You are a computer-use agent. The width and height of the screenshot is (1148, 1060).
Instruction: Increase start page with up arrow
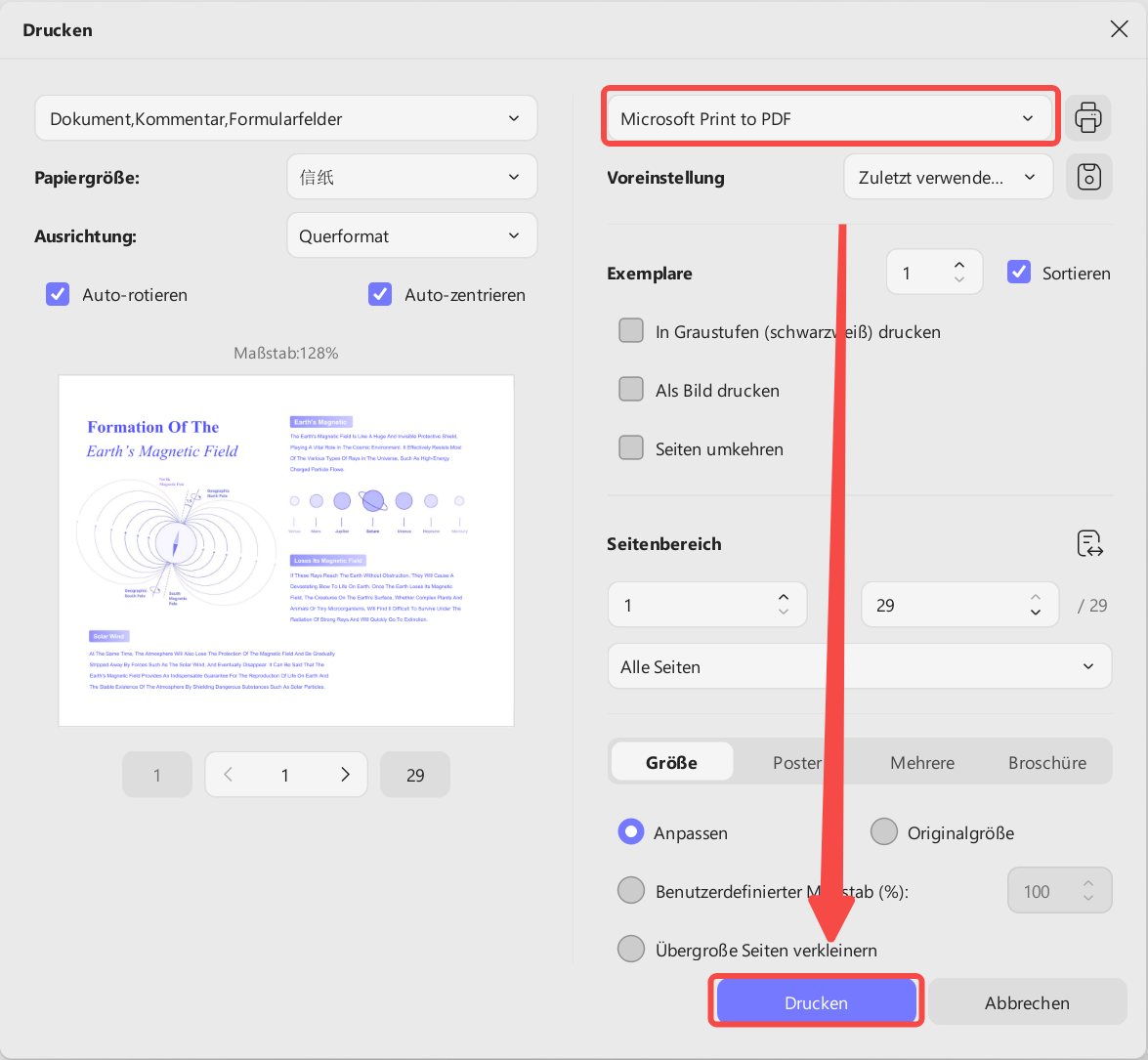[x=784, y=597]
